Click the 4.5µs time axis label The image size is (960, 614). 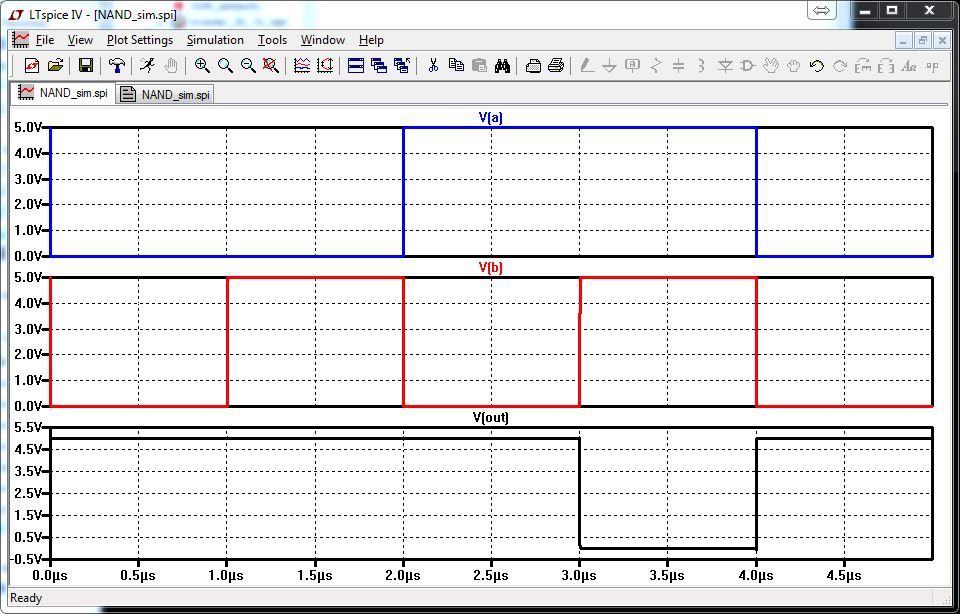pos(844,575)
